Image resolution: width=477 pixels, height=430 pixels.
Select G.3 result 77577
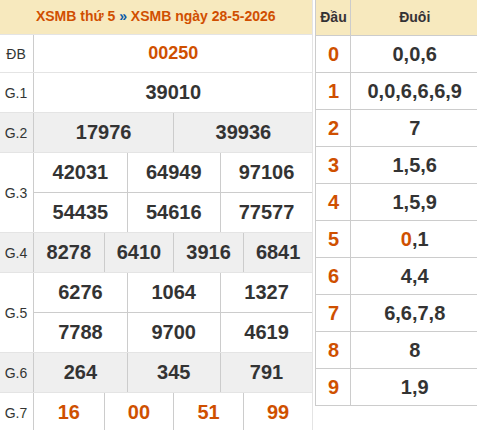click(266, 212)
